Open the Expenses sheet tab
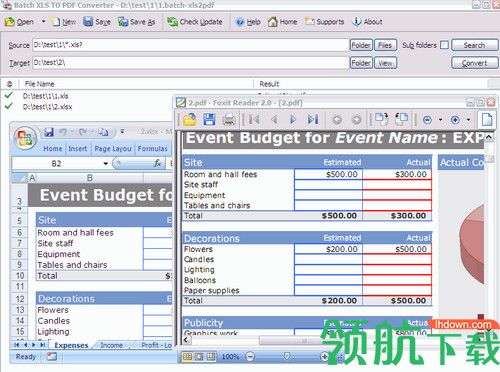Viewport: 500px width, 372px height. coord(71,345)
